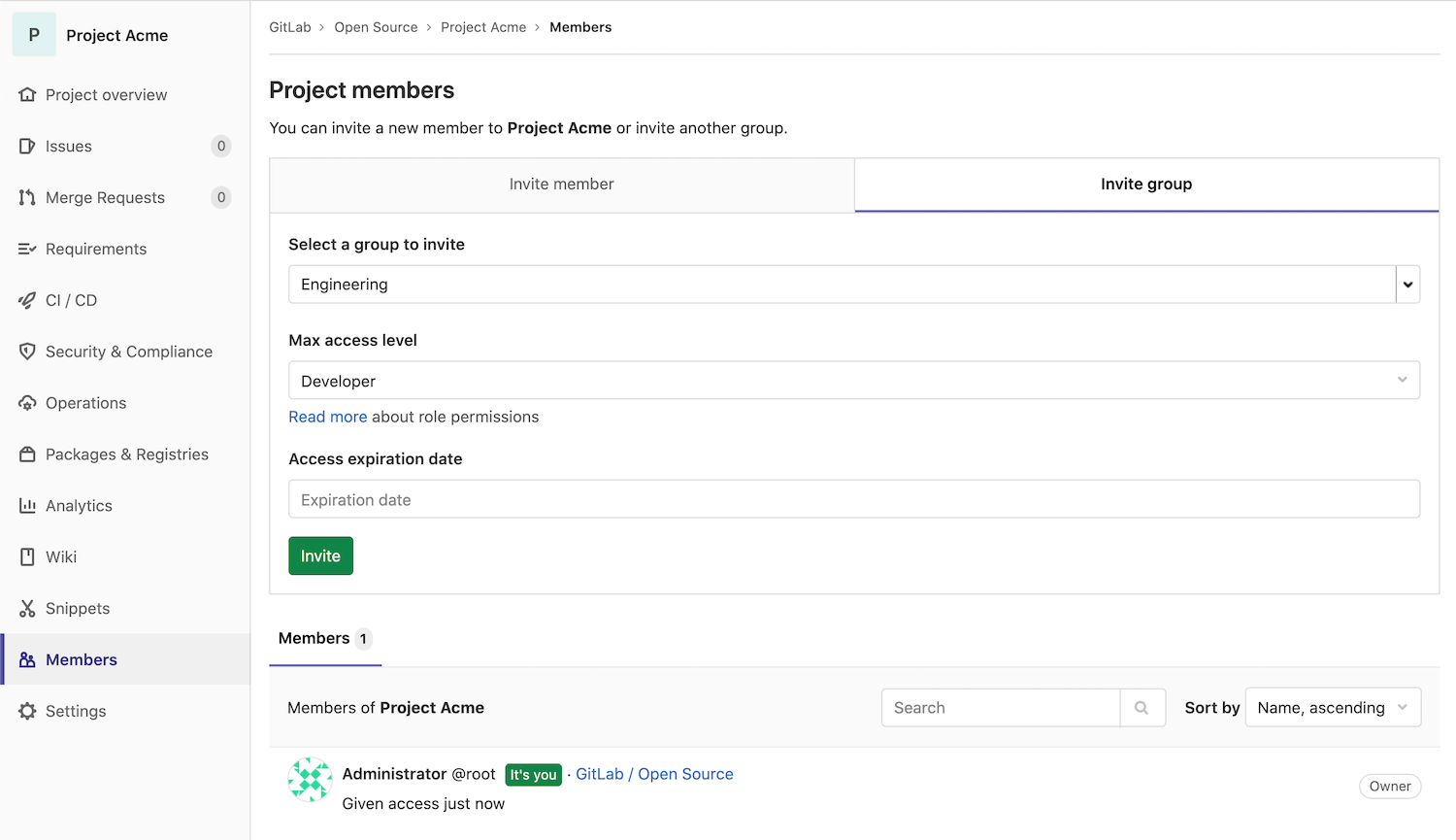
Task: Open the Sort by Name, ascending dropdown
Action: pyautogui.click(x=1332, y=708)
